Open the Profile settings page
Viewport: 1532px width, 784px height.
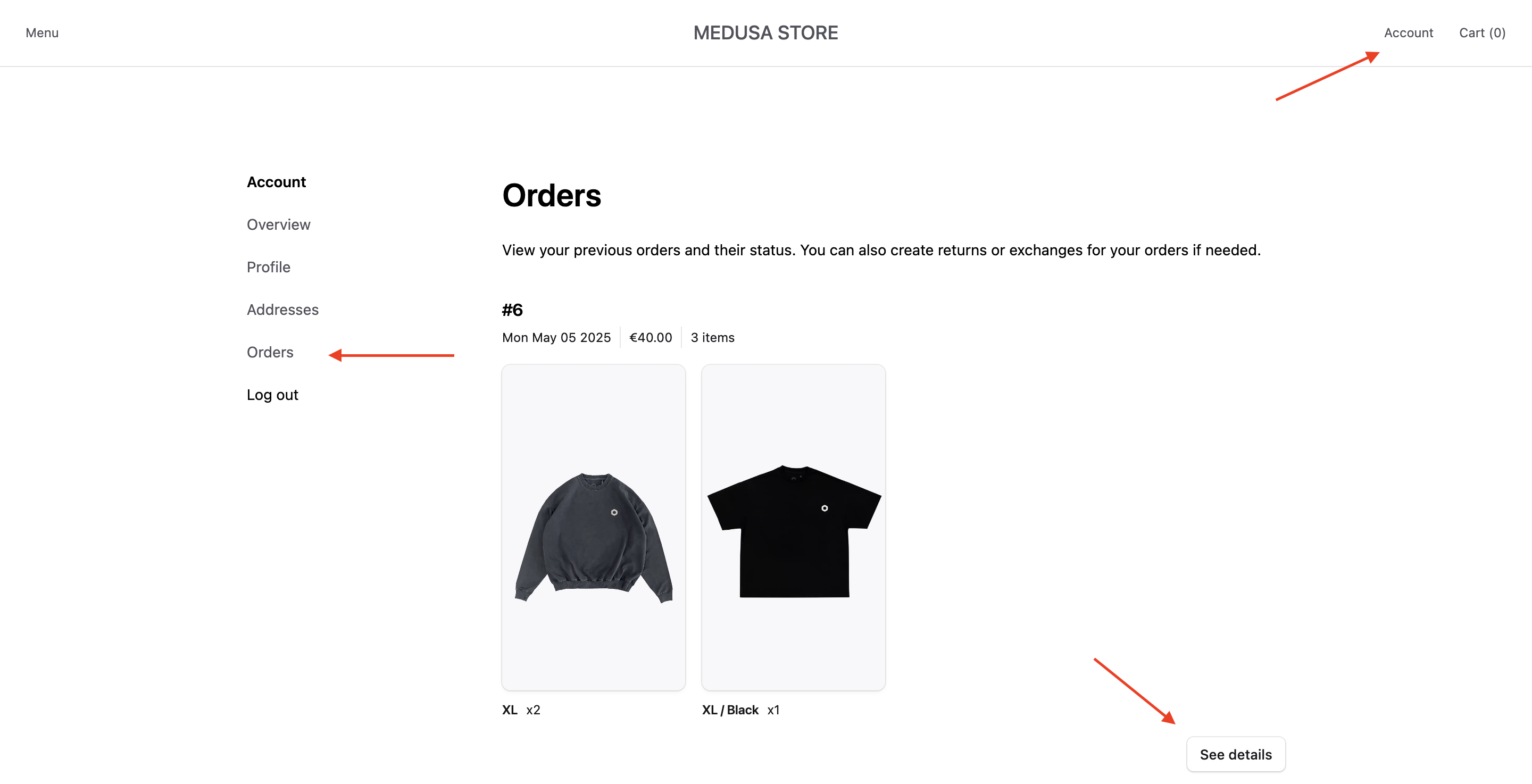click(268, 267)
